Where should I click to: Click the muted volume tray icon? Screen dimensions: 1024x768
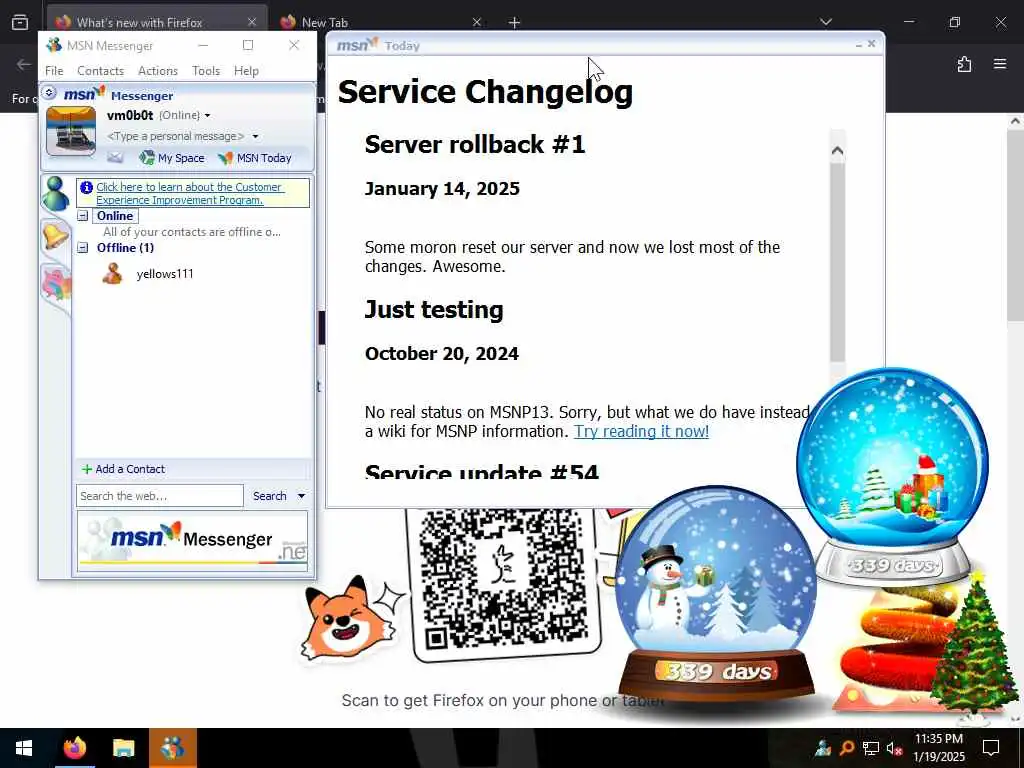(894, 748)
